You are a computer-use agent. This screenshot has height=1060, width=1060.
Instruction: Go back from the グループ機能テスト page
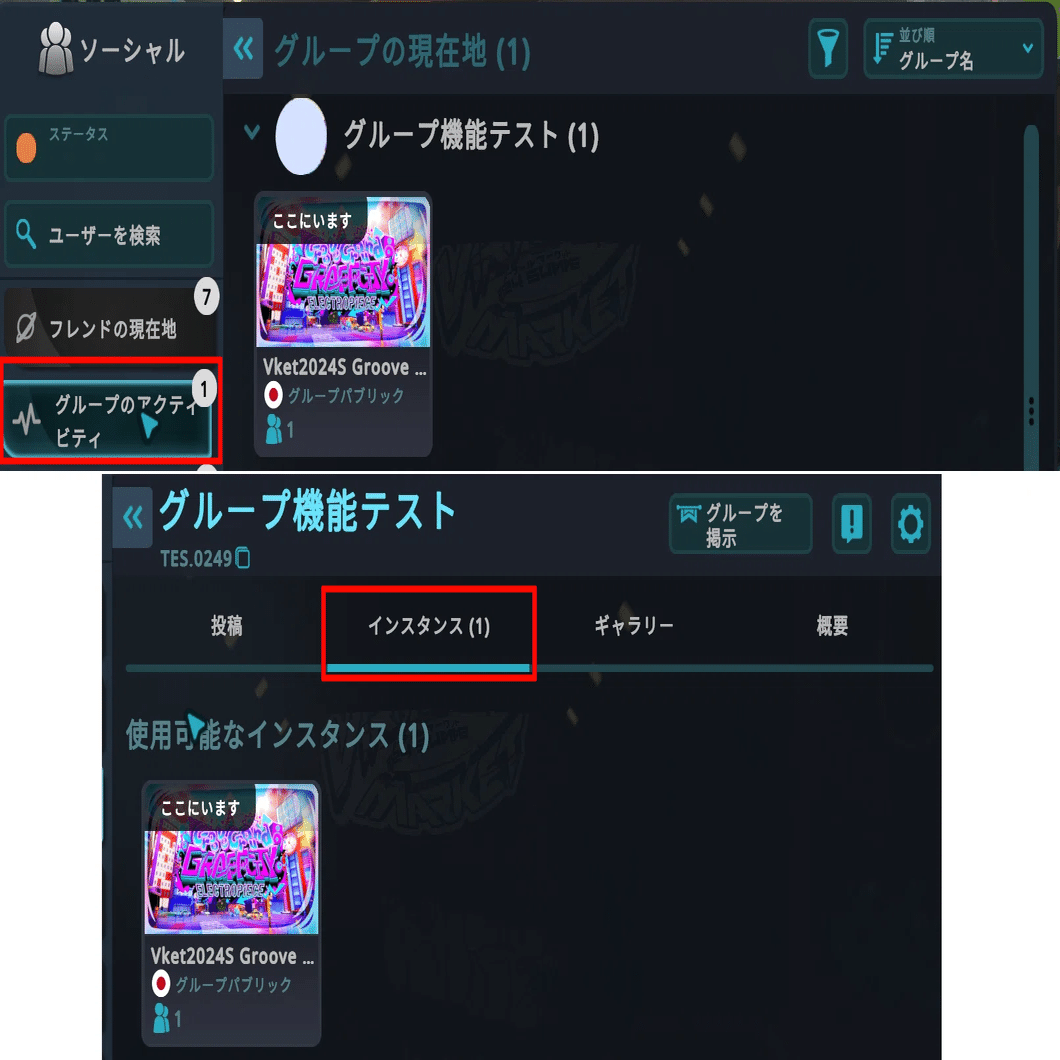point(133,518)
